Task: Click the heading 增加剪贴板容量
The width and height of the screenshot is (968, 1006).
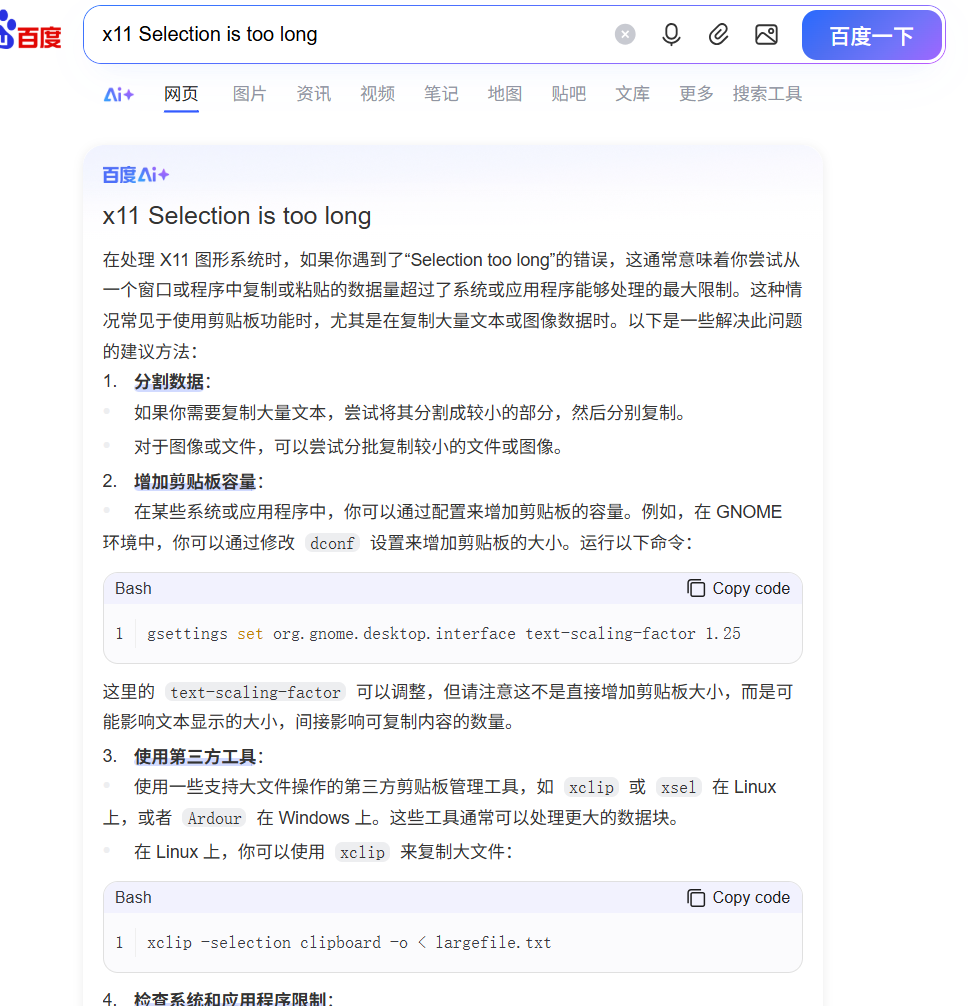Action: tap(195, 482)
